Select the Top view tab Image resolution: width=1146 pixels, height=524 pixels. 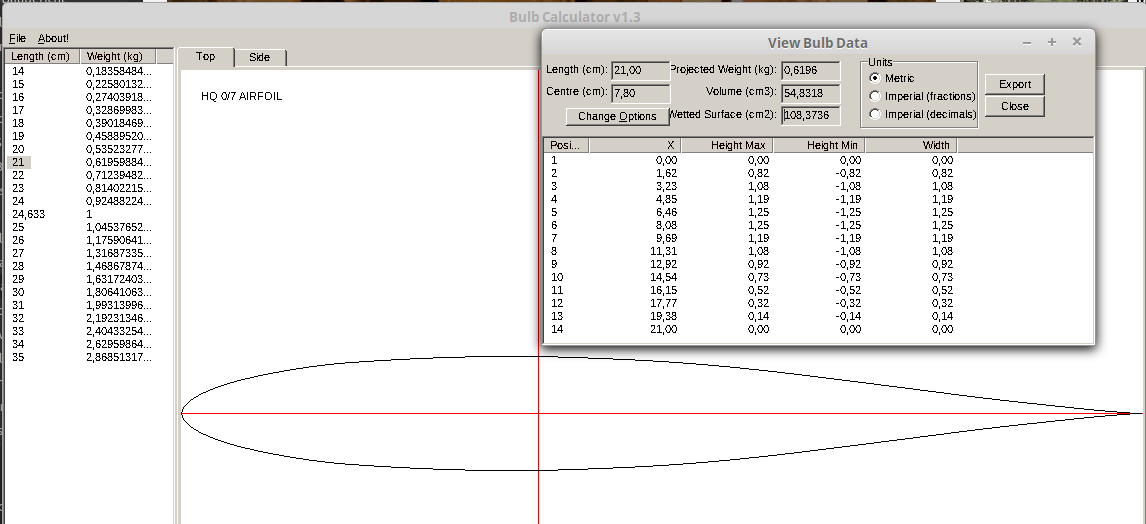coord(205,57)
